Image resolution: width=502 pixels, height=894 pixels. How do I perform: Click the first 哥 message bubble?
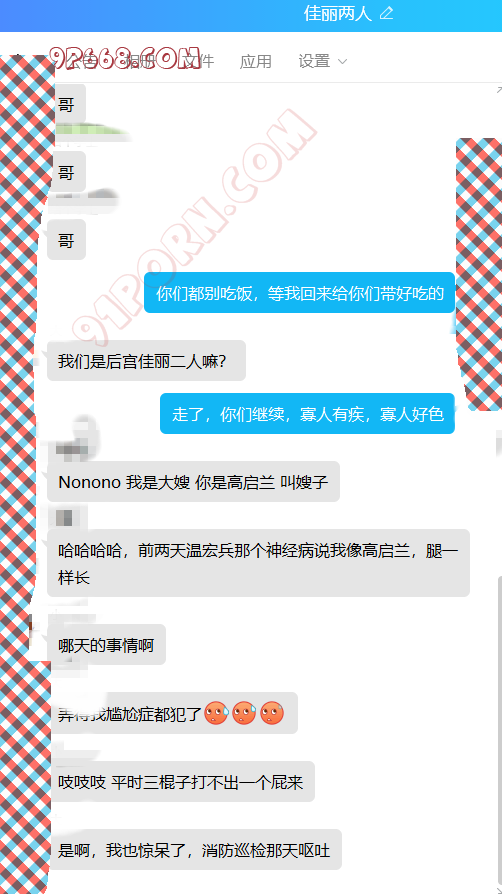point(66,104)
